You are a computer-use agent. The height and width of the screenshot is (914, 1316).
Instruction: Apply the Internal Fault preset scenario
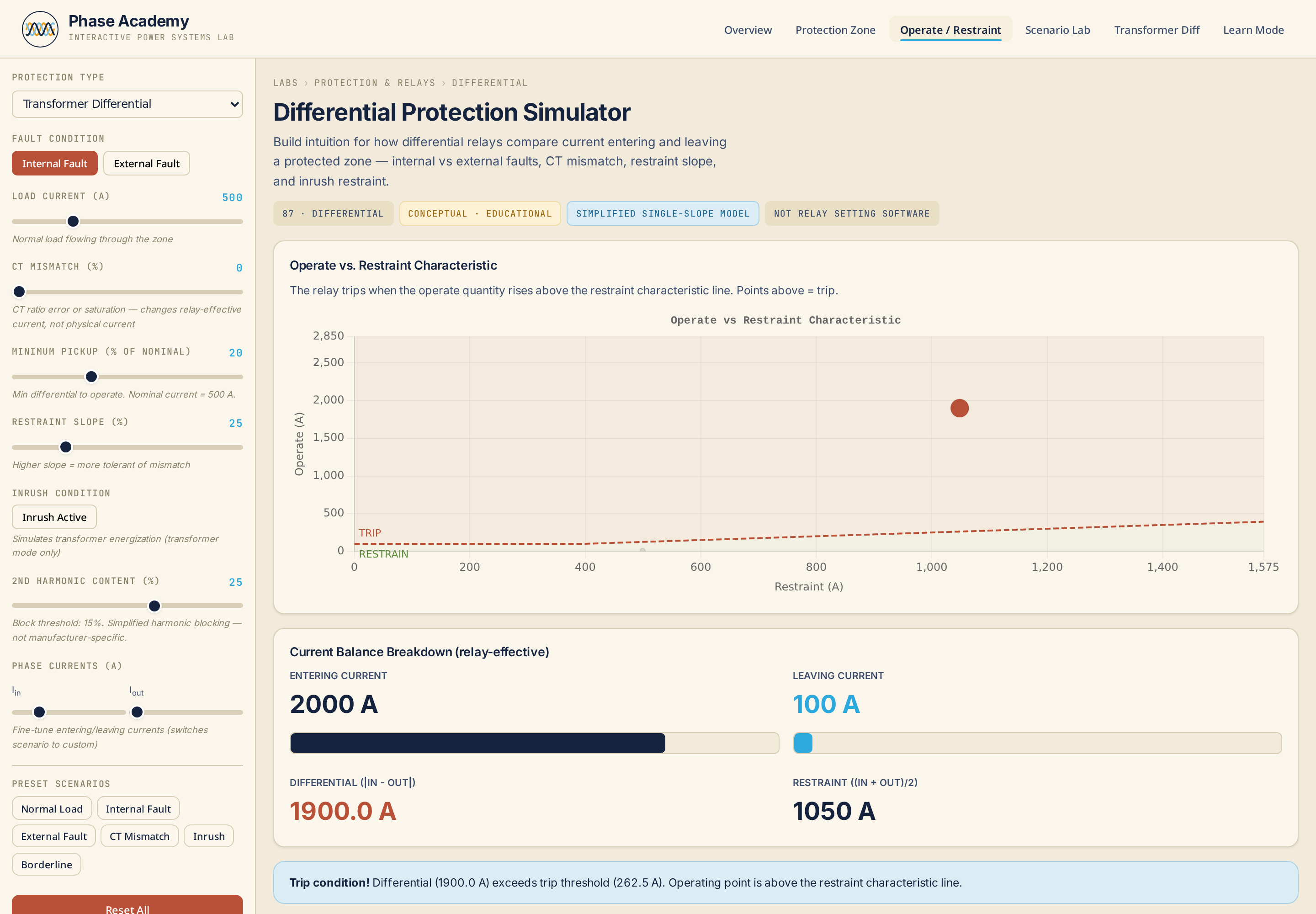(138, 808)
